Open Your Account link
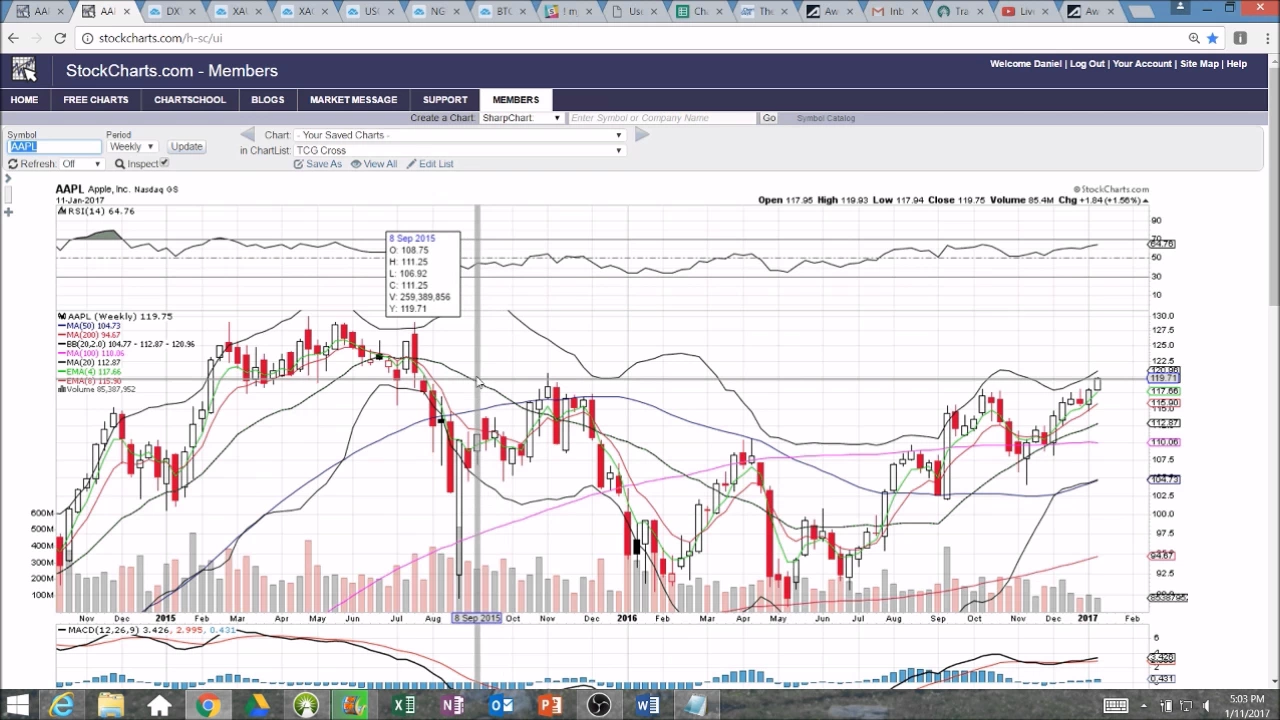The image size is (1280, 720). (x=1142, y=64)
